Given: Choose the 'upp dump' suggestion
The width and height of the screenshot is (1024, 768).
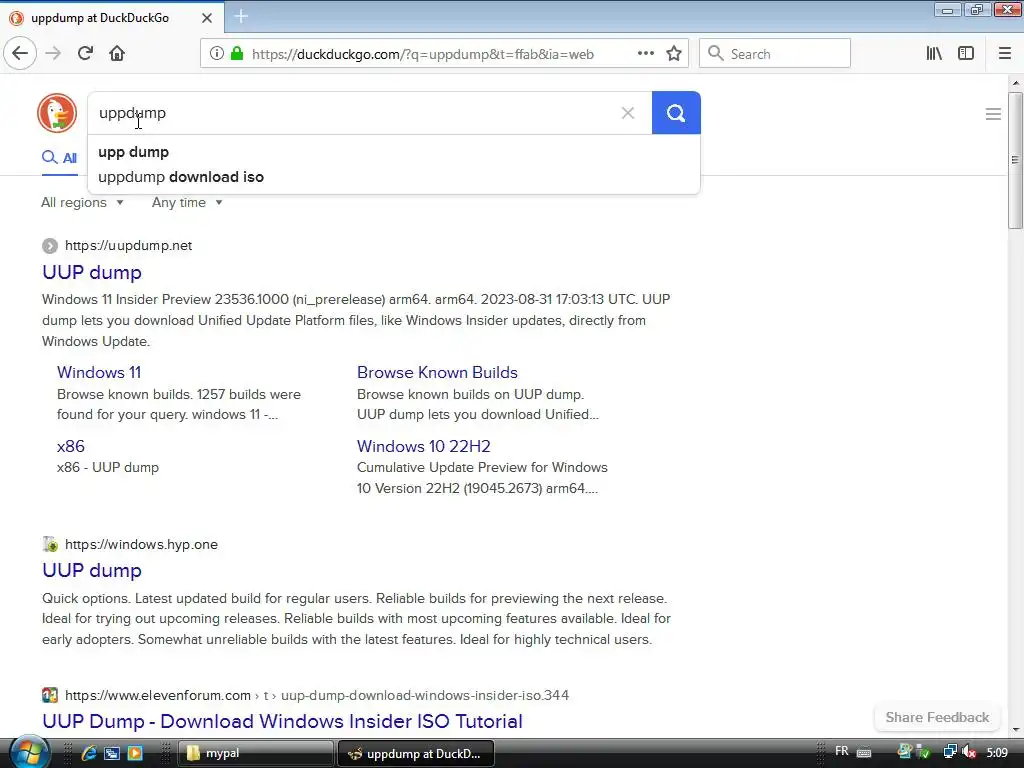Looking at the screenshot, I should 133,152.
